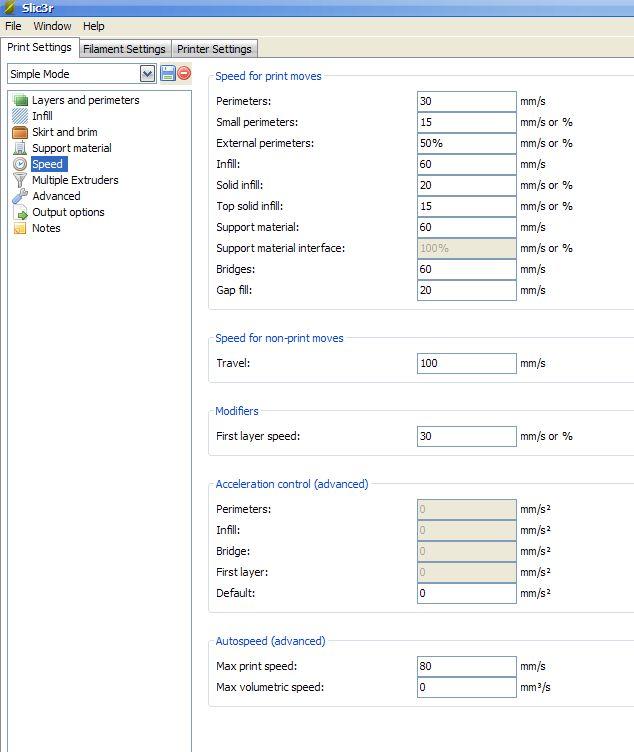Select Skirt and brim section
This screenshot has height=752, width=634.
pyautogui.click(x=65, y=132)
